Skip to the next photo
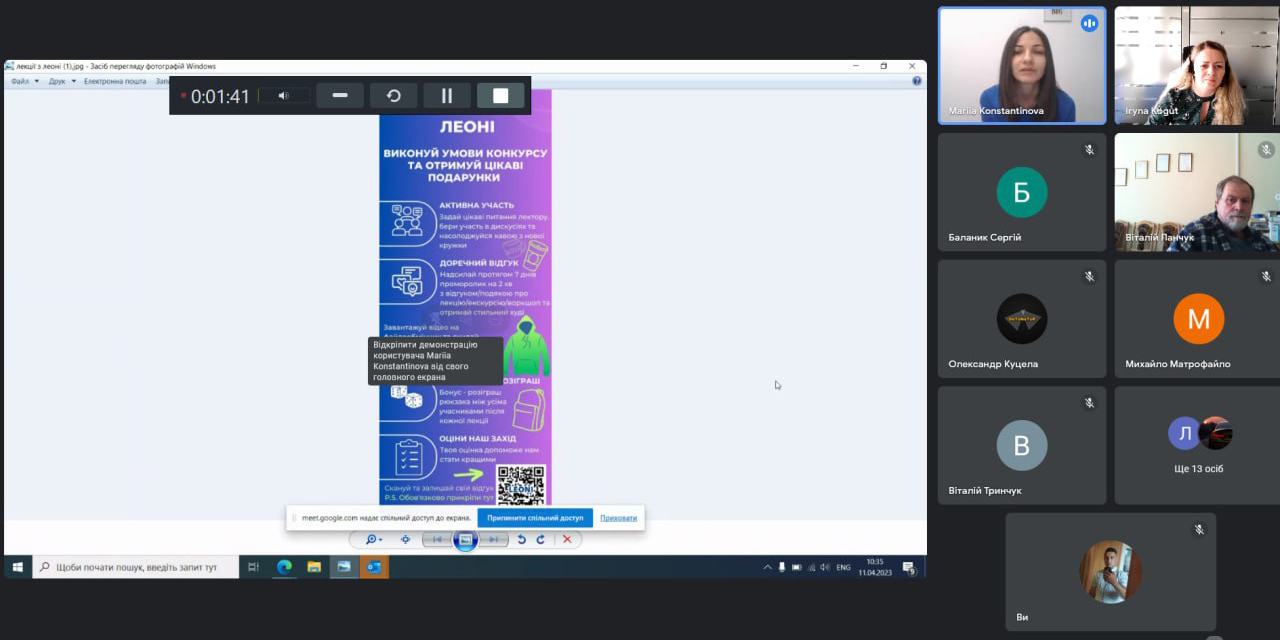Viewport: 1280px width, 640px height. pos(494,539)
